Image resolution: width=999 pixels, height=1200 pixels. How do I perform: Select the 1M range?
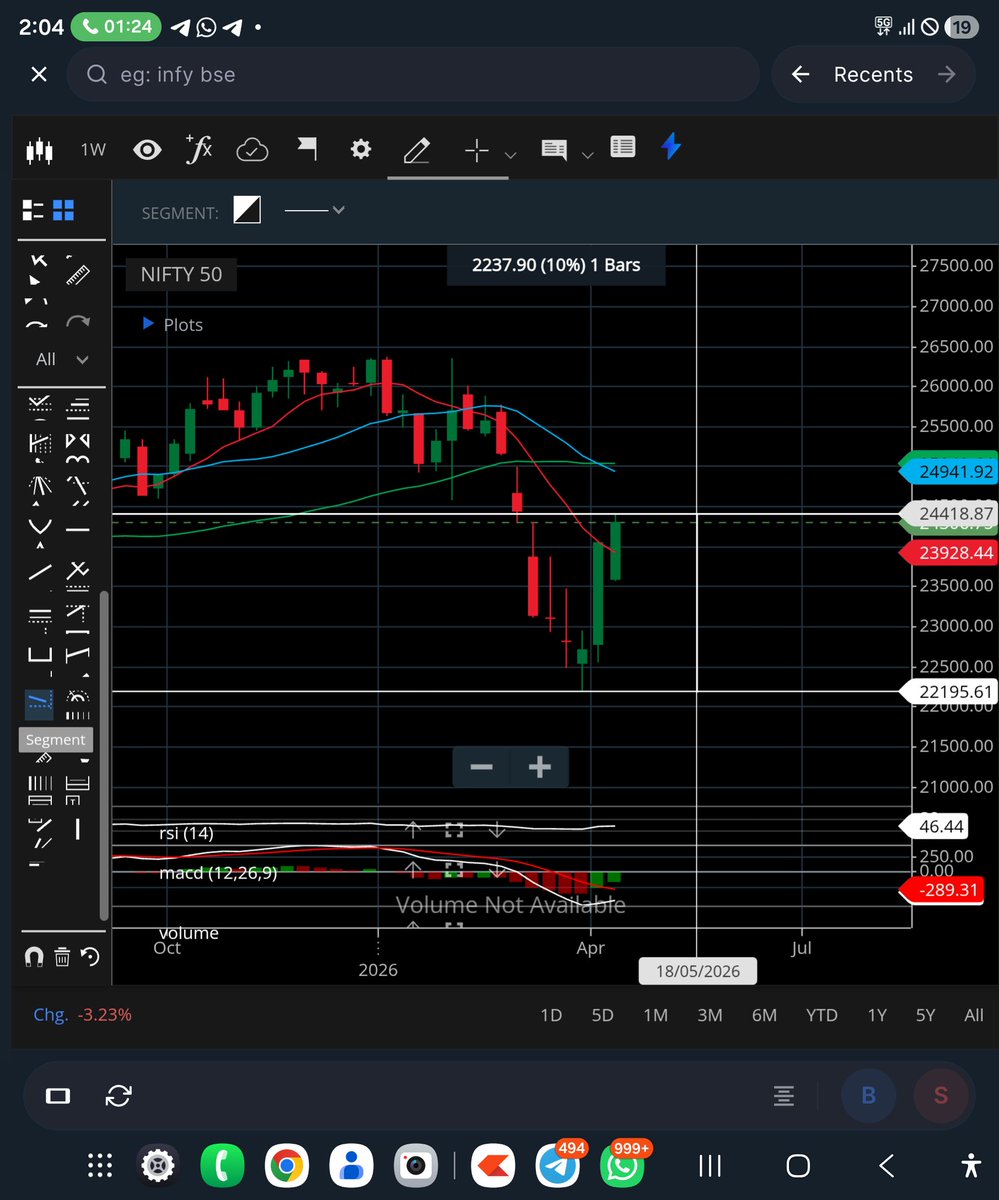[x=655, y=1015]
